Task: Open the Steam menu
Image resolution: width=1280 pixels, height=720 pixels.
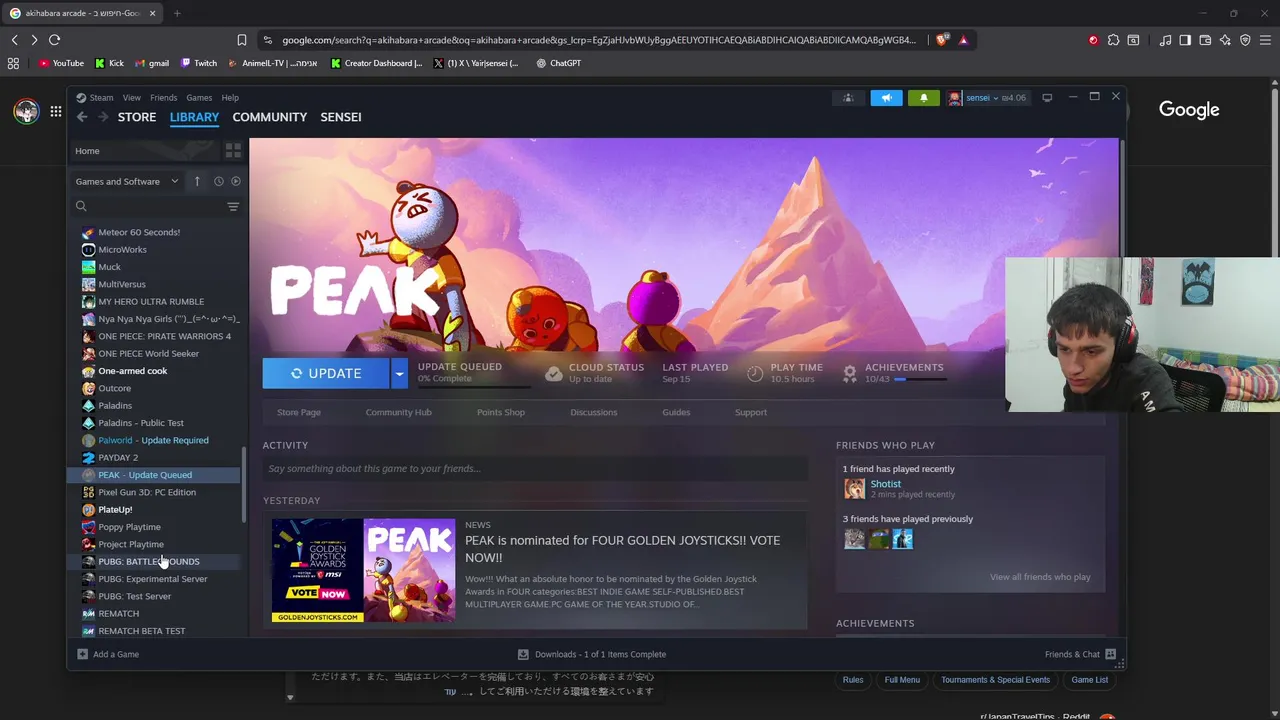Action: 101,98
